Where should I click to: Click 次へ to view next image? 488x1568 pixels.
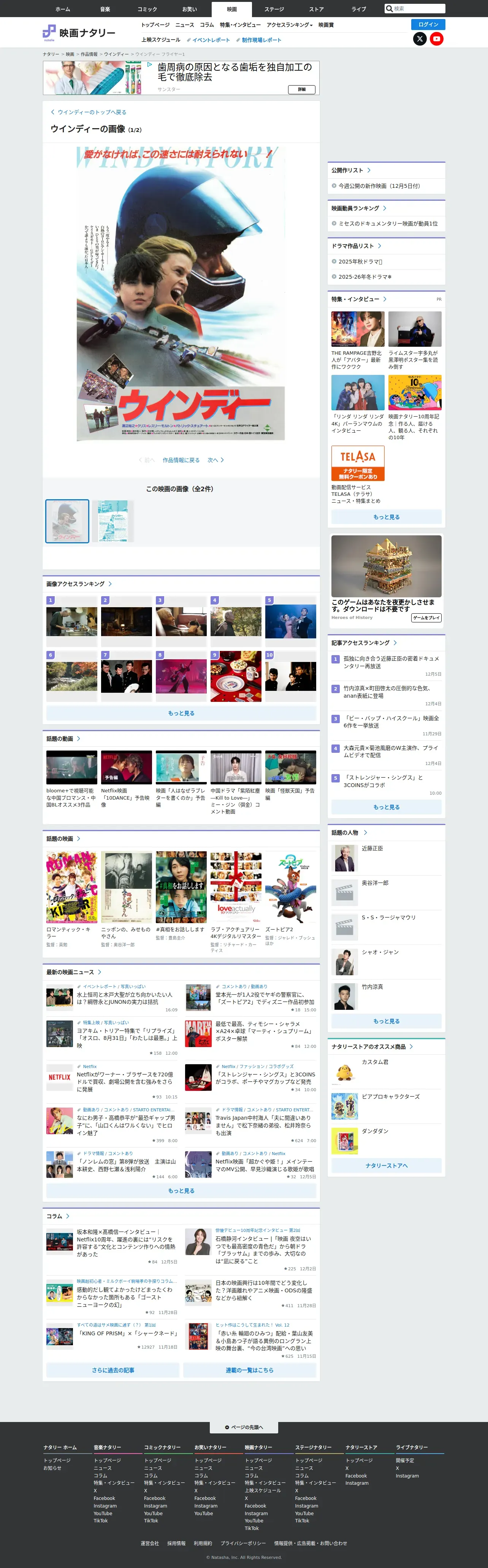tap(216, 460)
